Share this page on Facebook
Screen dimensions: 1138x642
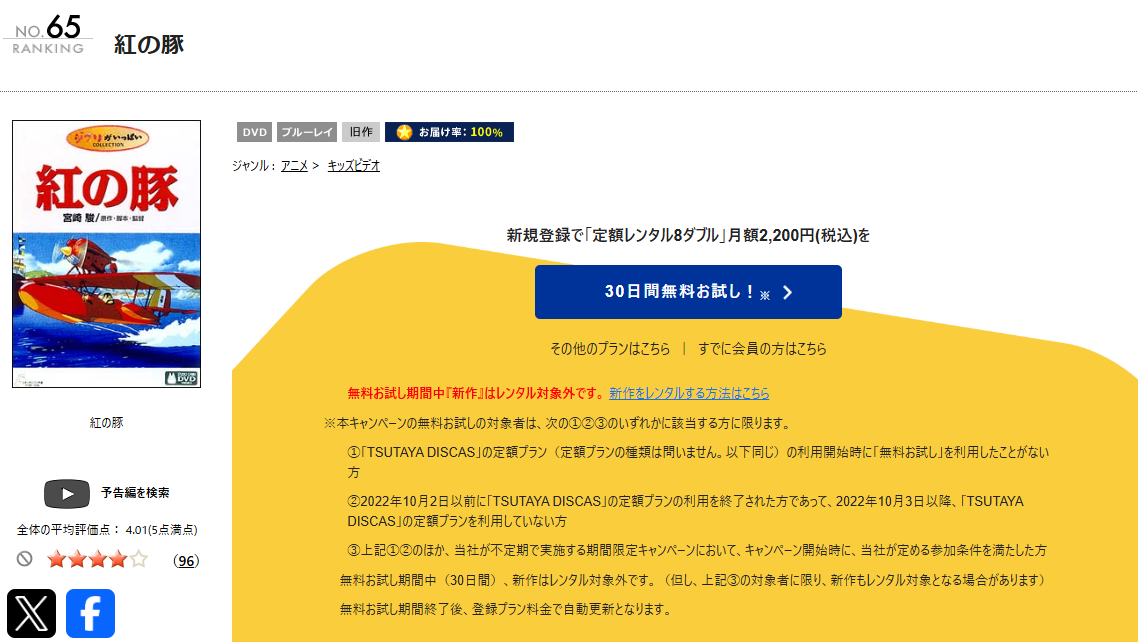(x=89, y=614)
